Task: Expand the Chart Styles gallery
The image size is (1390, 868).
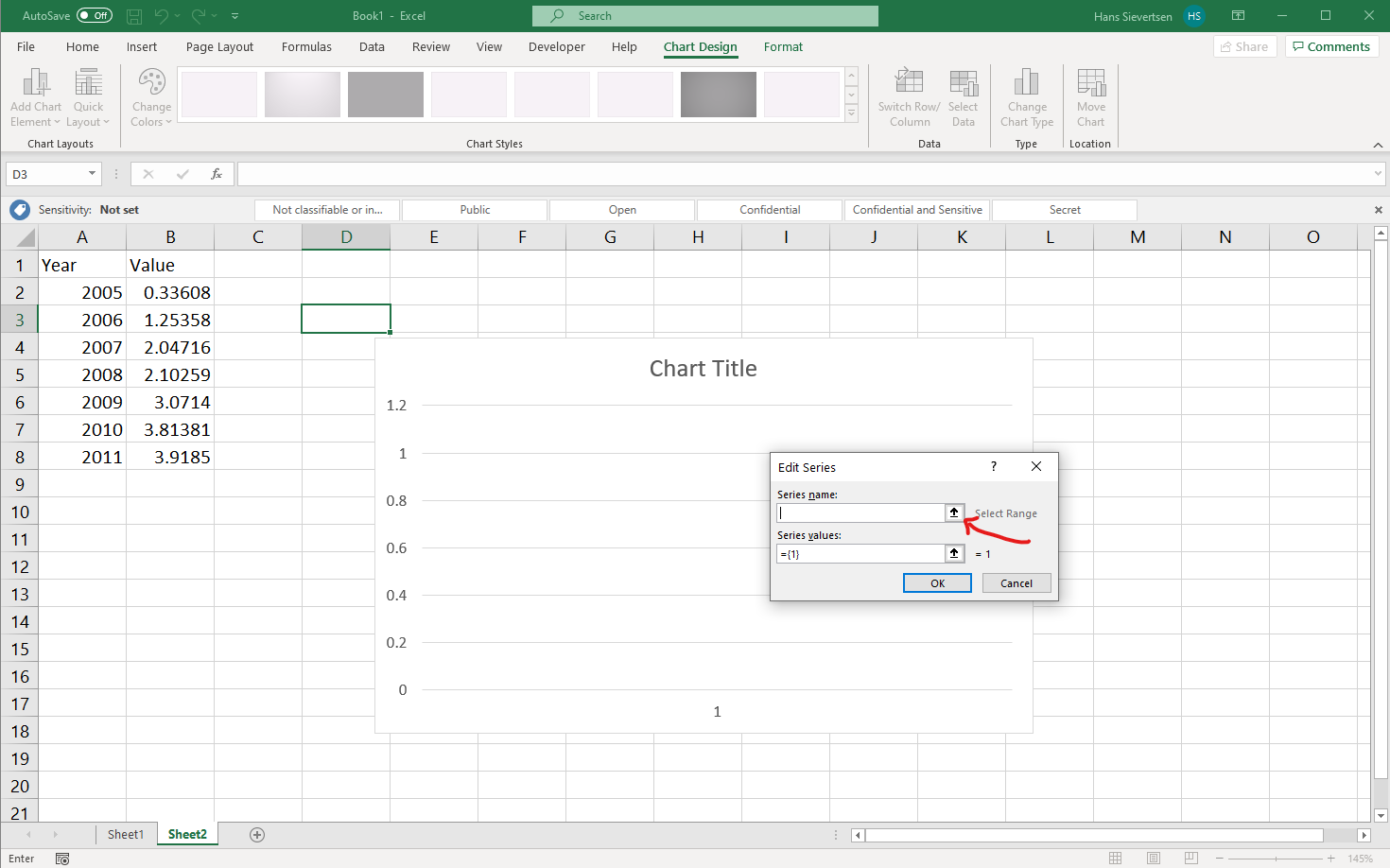Action: tap(851, 113)
